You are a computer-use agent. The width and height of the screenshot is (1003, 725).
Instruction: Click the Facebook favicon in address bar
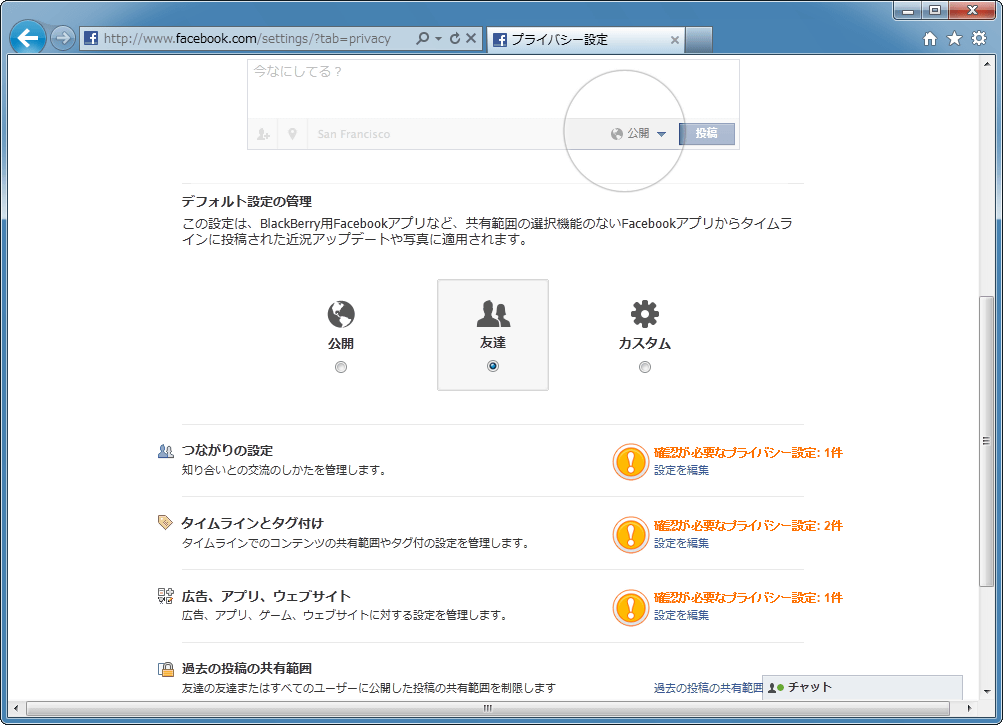pyautogui.click(x=91, y=38)
